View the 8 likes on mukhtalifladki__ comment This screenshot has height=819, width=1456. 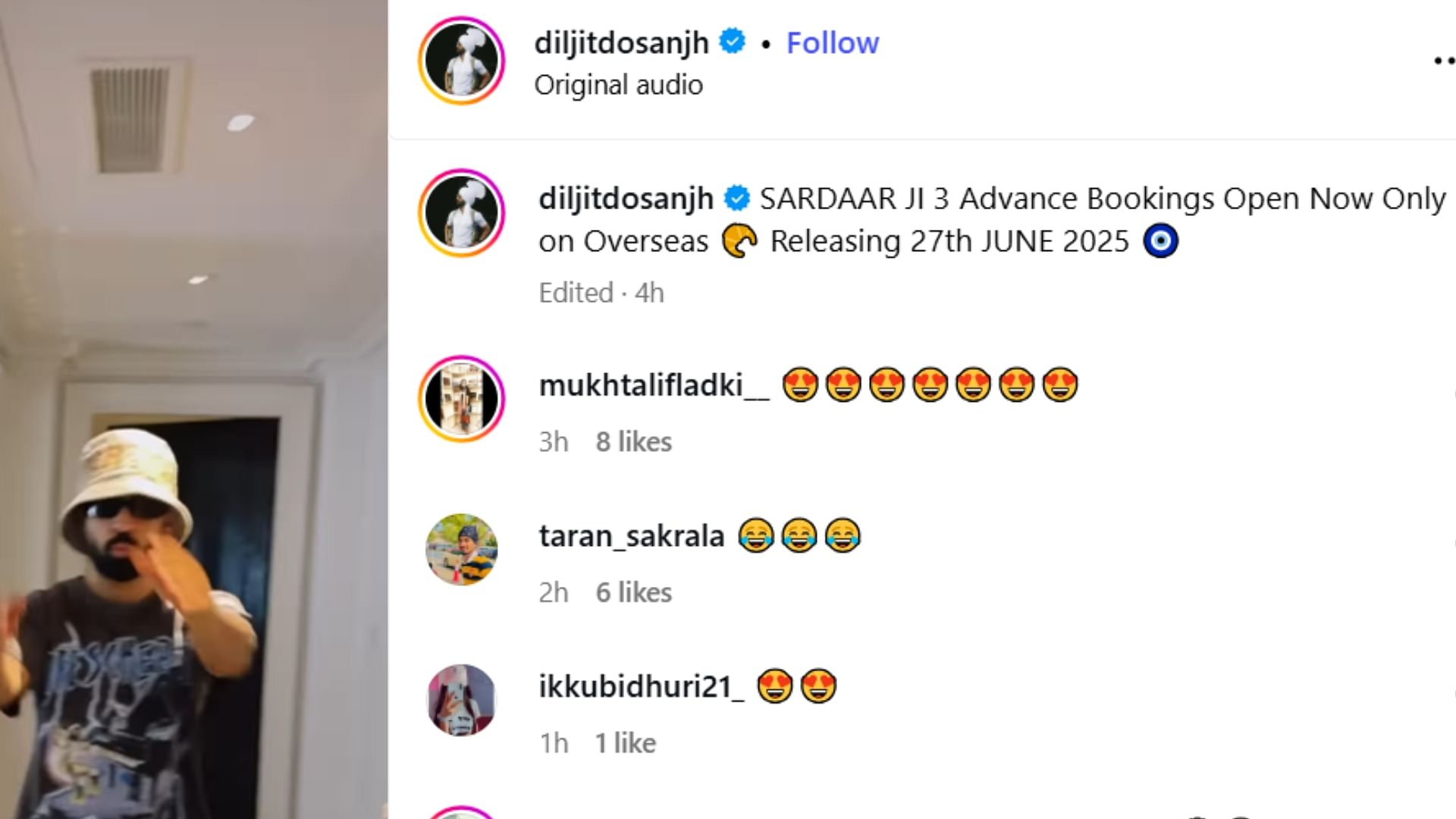click(x=633, y=442)
